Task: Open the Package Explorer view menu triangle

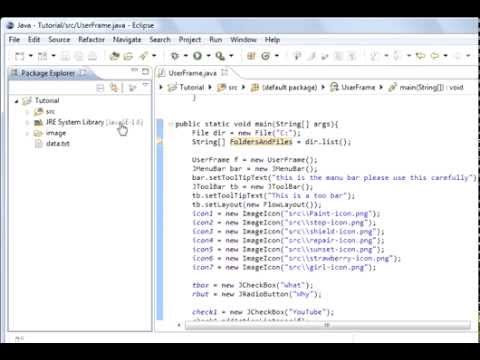Action: click(x=146, y=85)
